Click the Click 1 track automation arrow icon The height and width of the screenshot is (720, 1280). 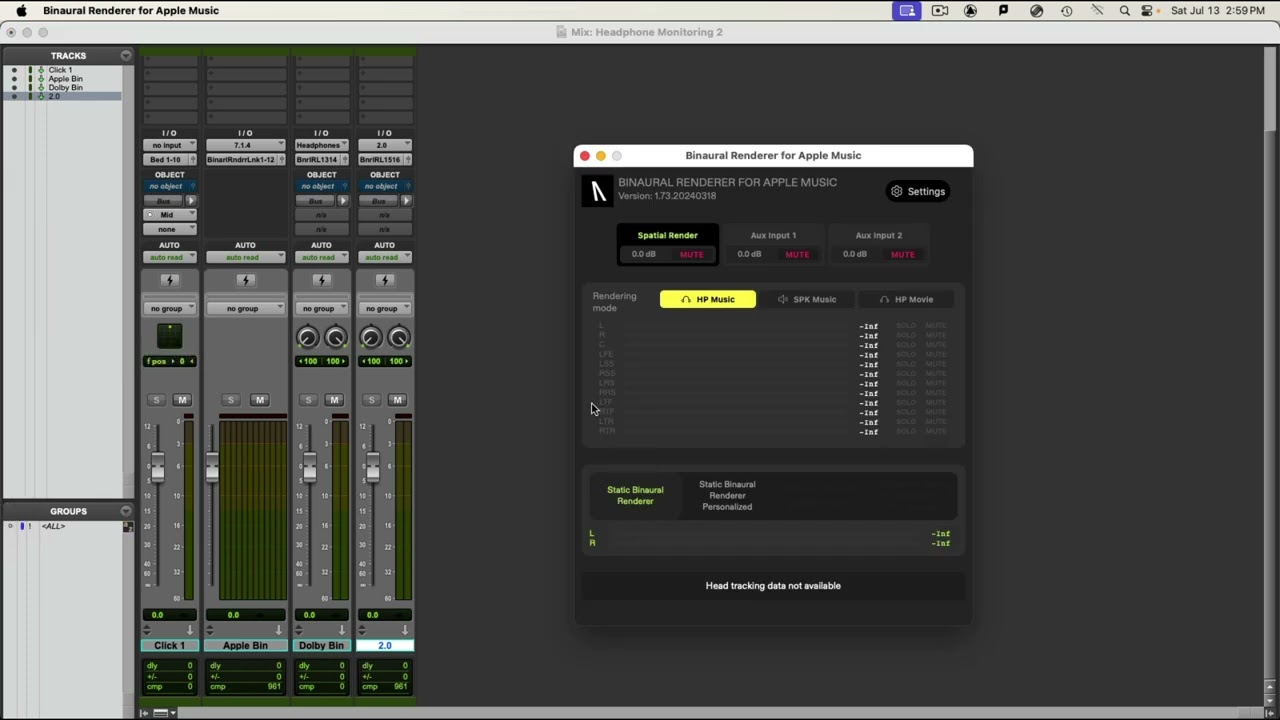(189, 630)
